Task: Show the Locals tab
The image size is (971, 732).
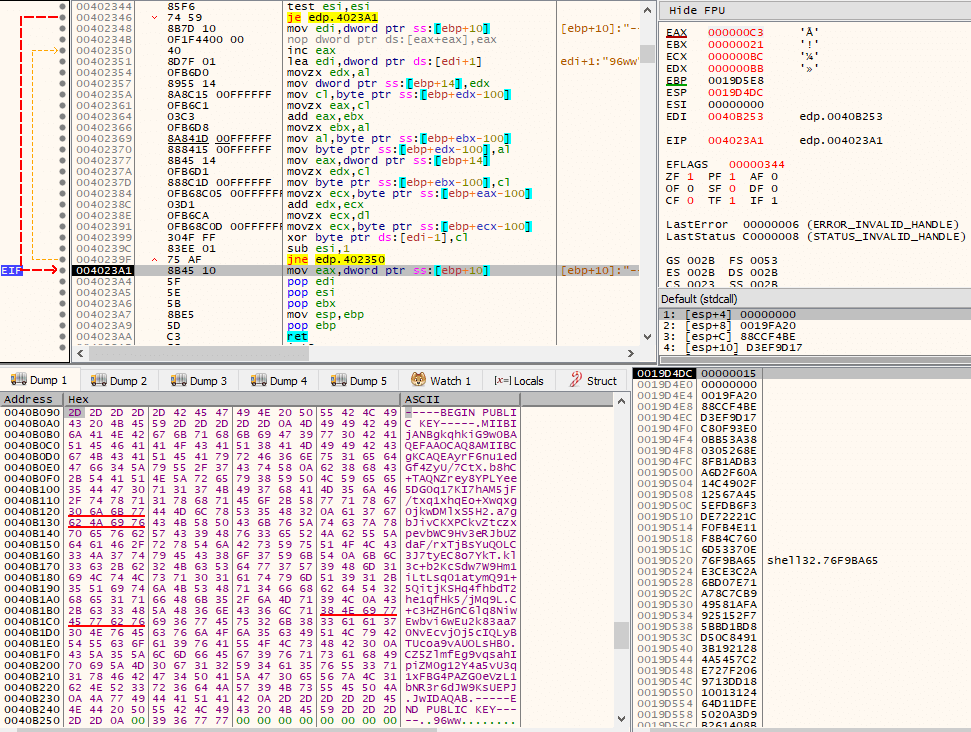Action: coord(519,381)
